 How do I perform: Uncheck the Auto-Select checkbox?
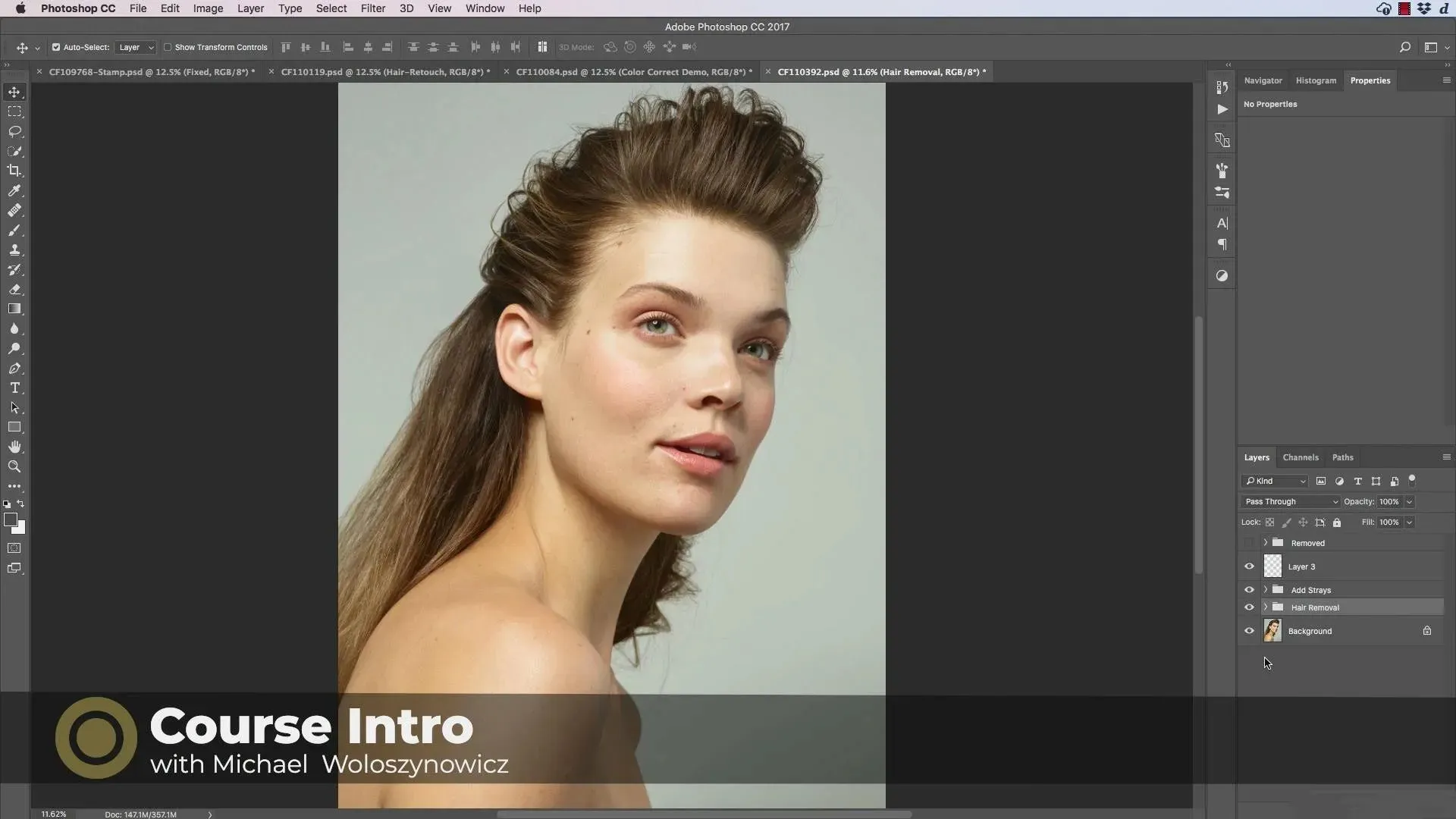click(x=56, y=47)
